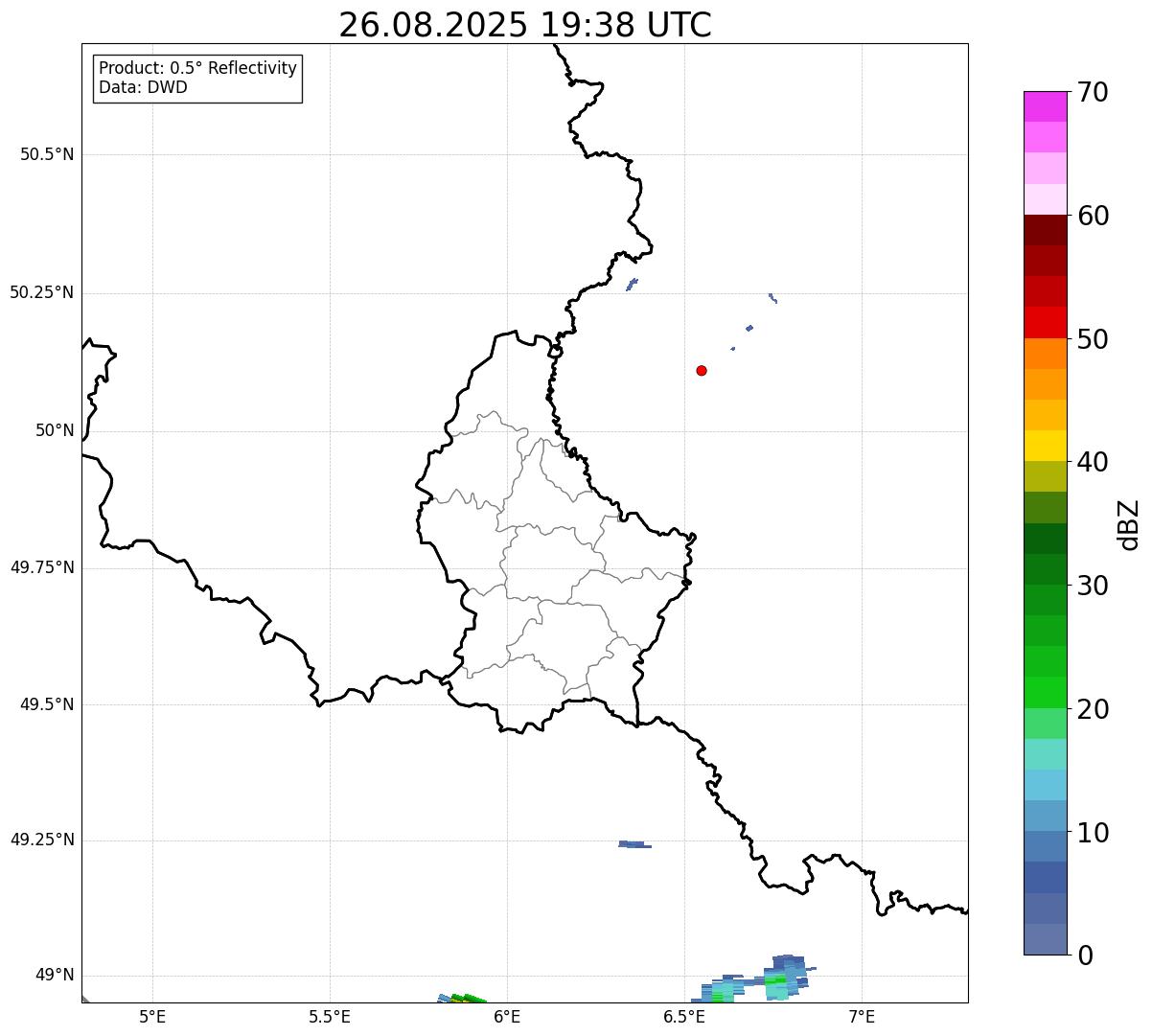This screenshot has width=1152, height=1036.
Task: Click the 50°N latitude label
Action: pos(55,430)
